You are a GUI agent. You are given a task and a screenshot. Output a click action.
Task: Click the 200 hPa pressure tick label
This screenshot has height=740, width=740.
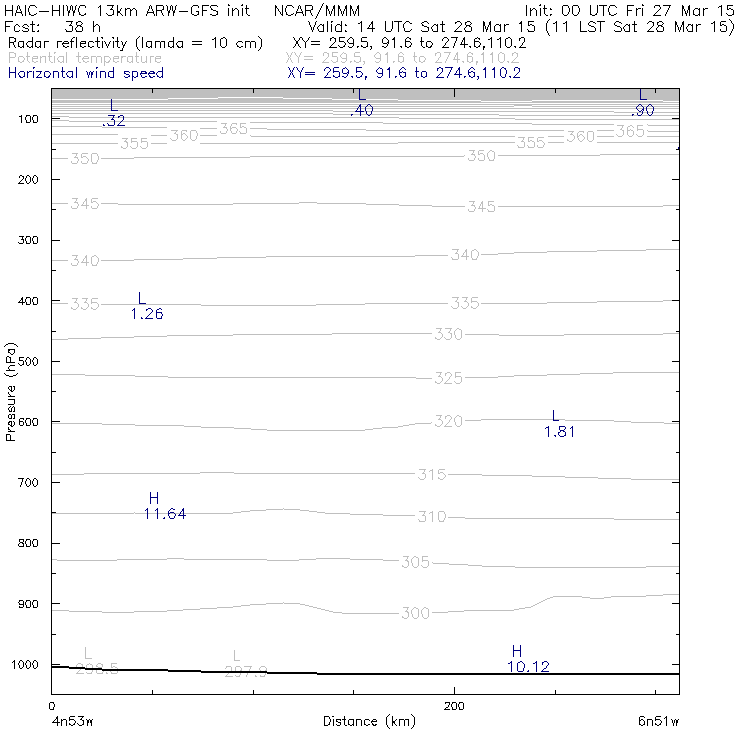click(x=28, y=180)
